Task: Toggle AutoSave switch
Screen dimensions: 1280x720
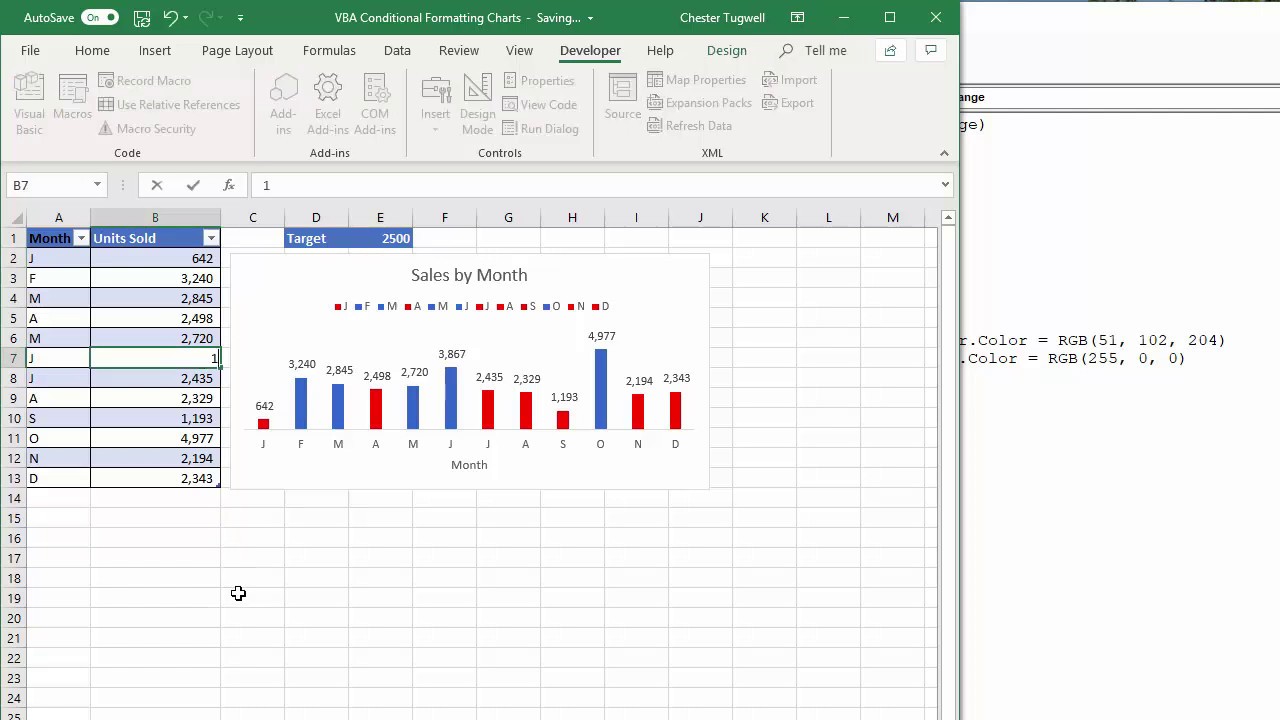Action: click(99, 18)
